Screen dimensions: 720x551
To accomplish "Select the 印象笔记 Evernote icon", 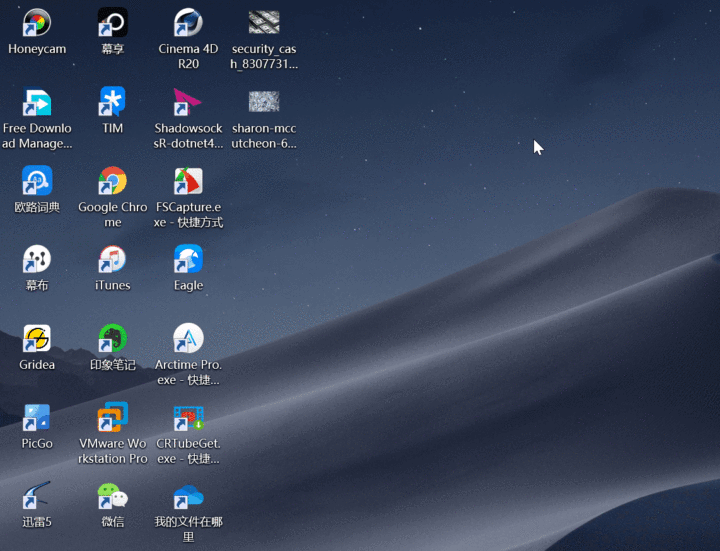I will click(112, 338).
